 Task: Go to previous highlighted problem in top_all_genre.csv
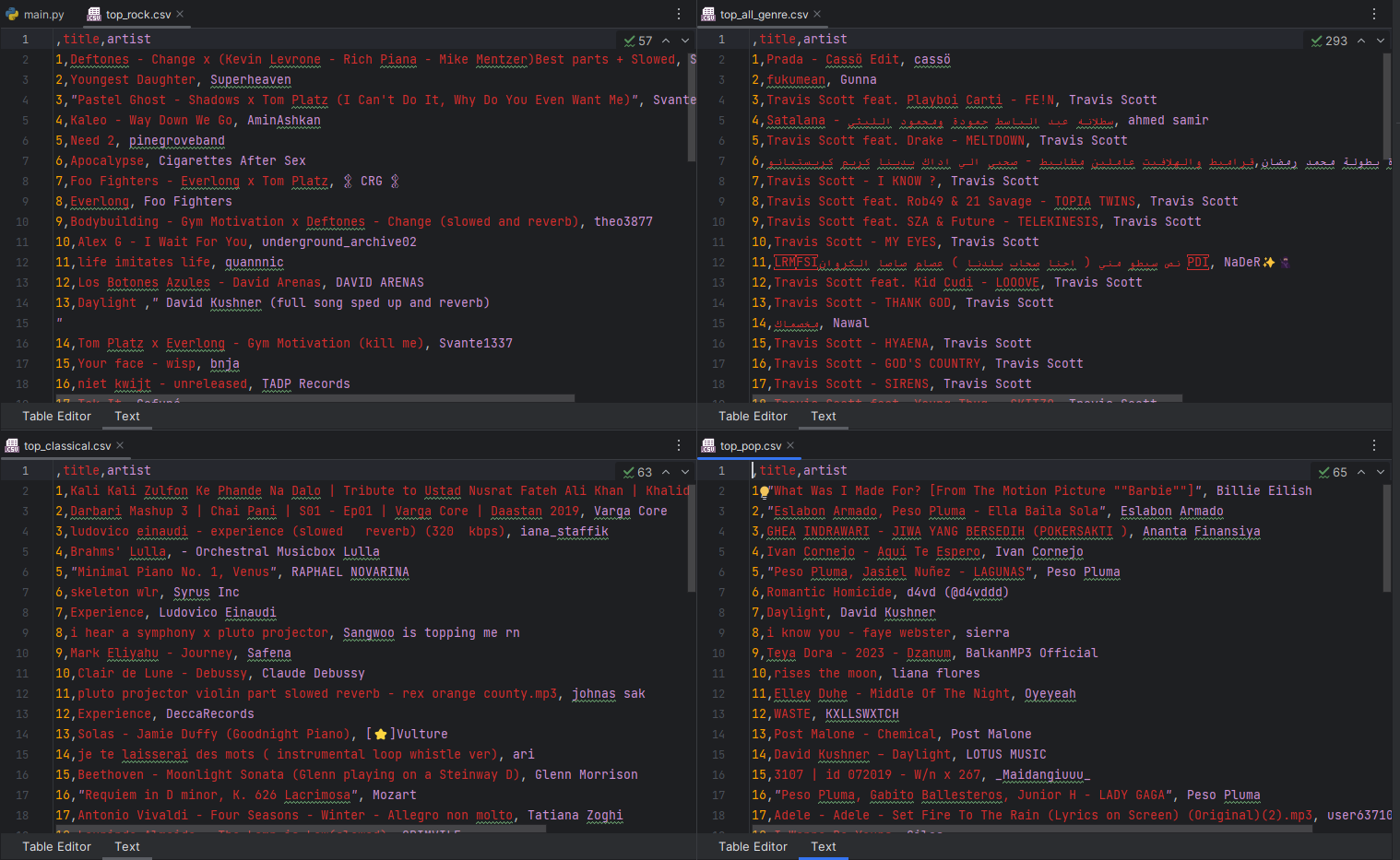coord(1361,41)
